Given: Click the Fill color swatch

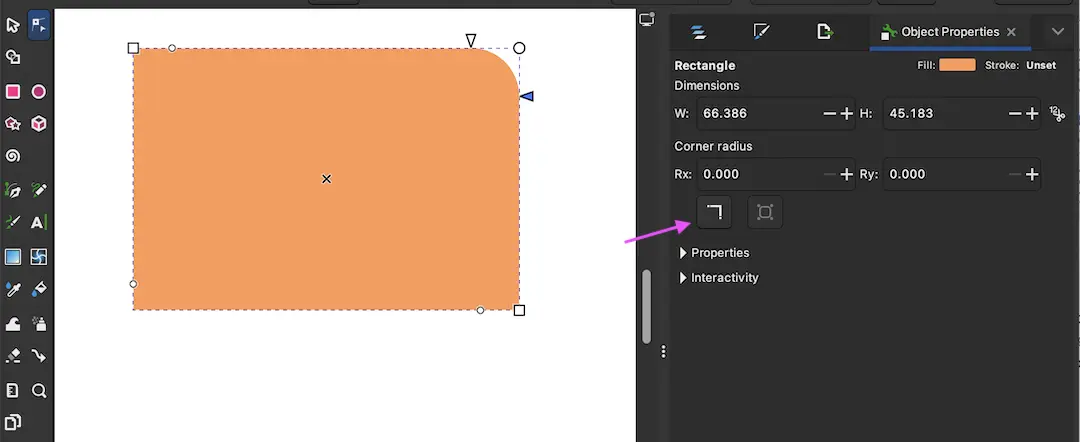Looking at the screenshot, I should point(957,65).
